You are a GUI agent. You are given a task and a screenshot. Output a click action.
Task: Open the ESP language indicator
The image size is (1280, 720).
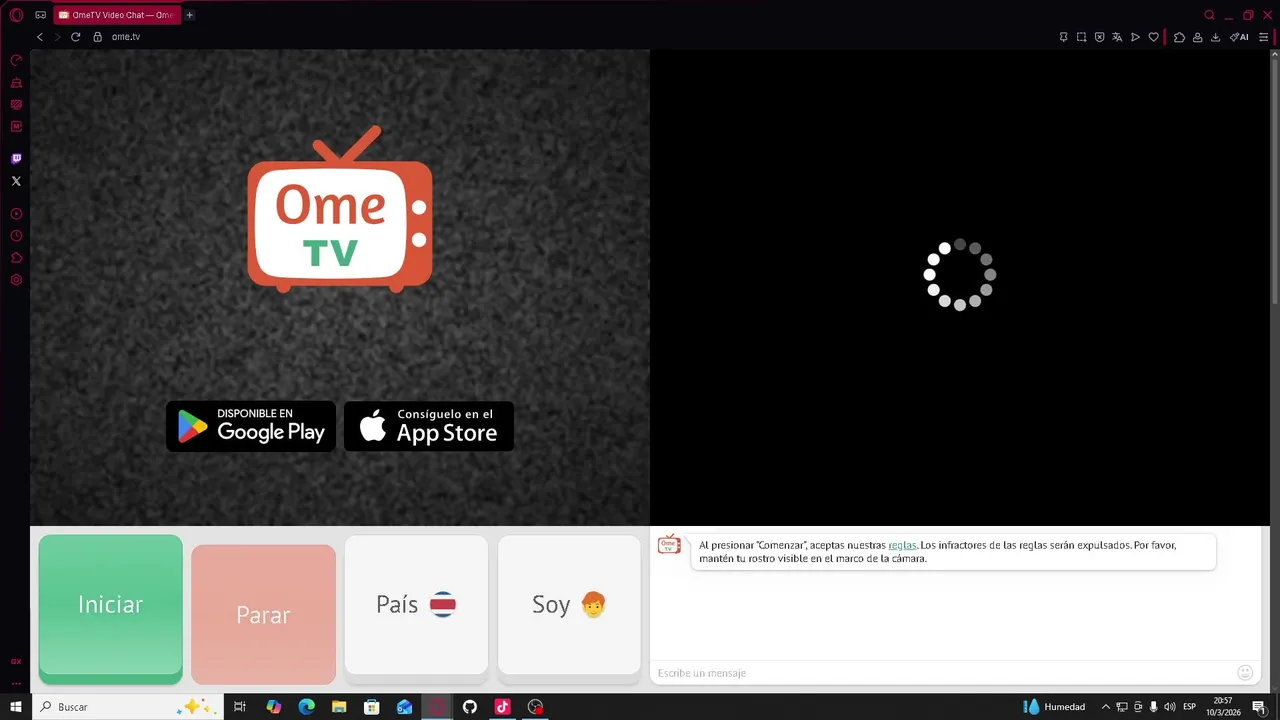[1190, 707]
